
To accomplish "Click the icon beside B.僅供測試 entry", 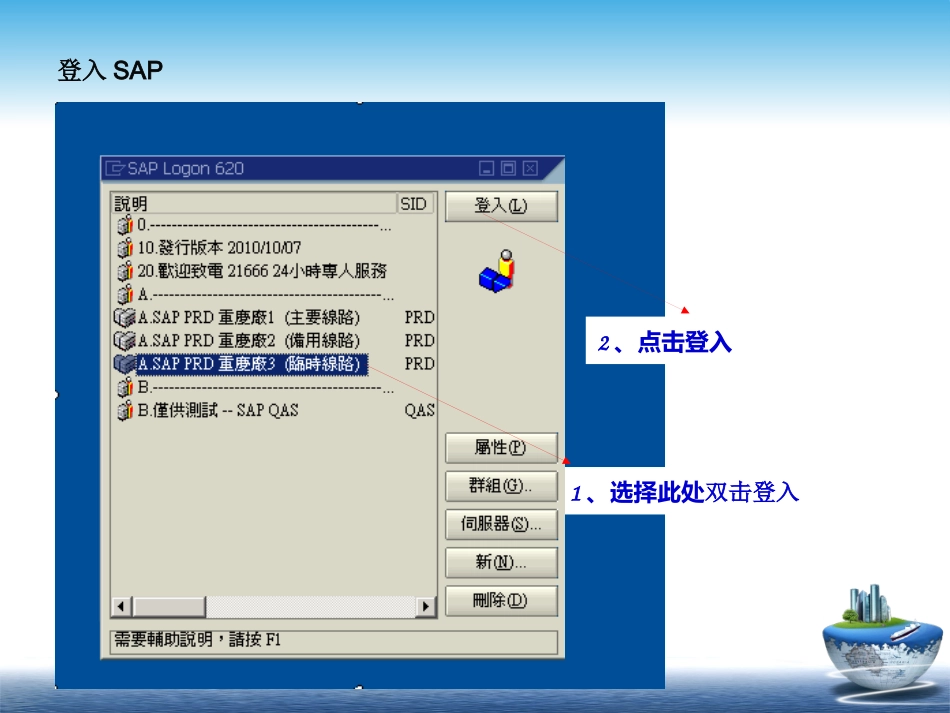I will pyautogui.click(x=125, y=411).
